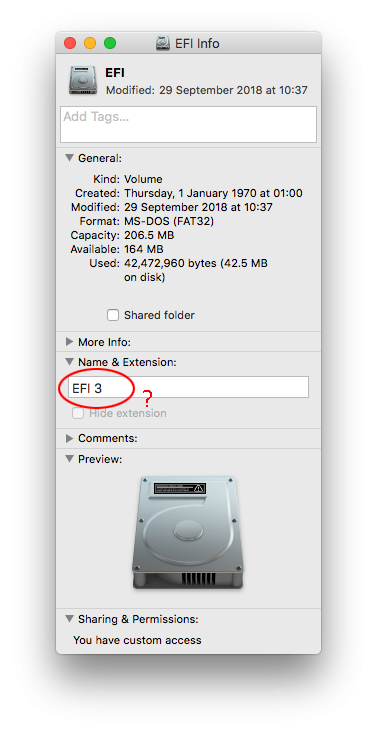
Task: Close the EFI Info window
Action: point(70,44)
